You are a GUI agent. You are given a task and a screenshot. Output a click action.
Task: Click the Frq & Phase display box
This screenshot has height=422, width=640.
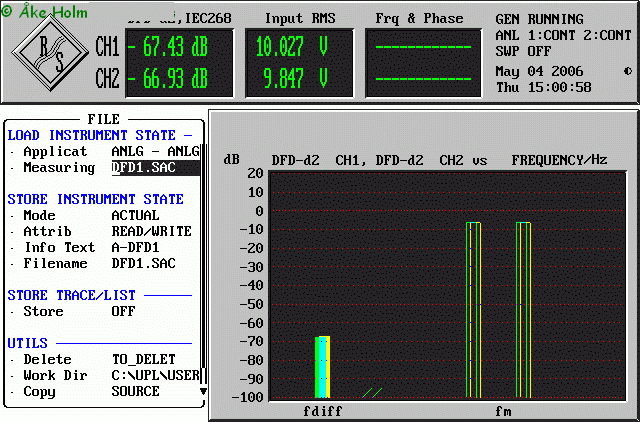(423, 63)
